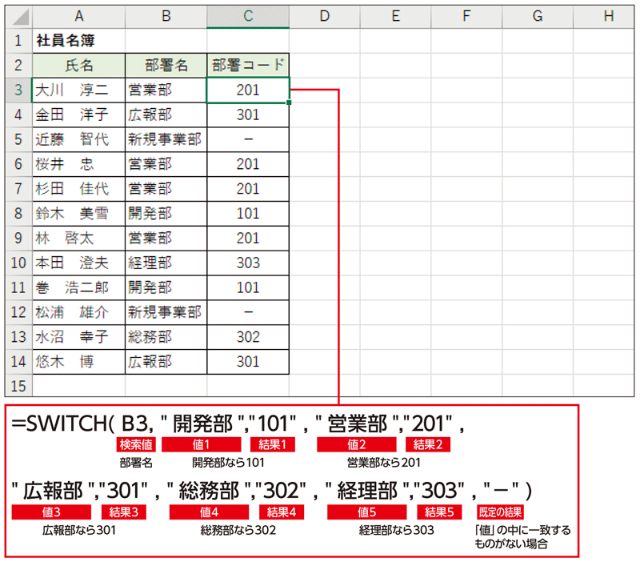
Task: Select row header 8
Action: (x=16, y=213)
